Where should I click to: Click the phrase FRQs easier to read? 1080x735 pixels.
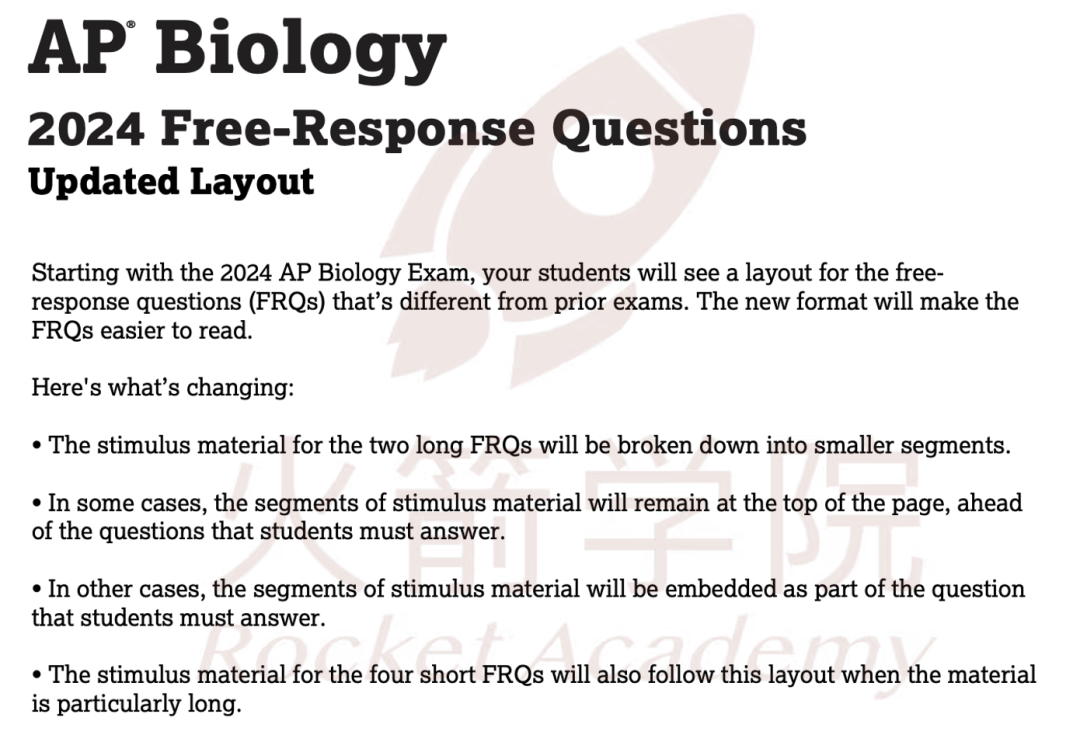pos(142,331)
